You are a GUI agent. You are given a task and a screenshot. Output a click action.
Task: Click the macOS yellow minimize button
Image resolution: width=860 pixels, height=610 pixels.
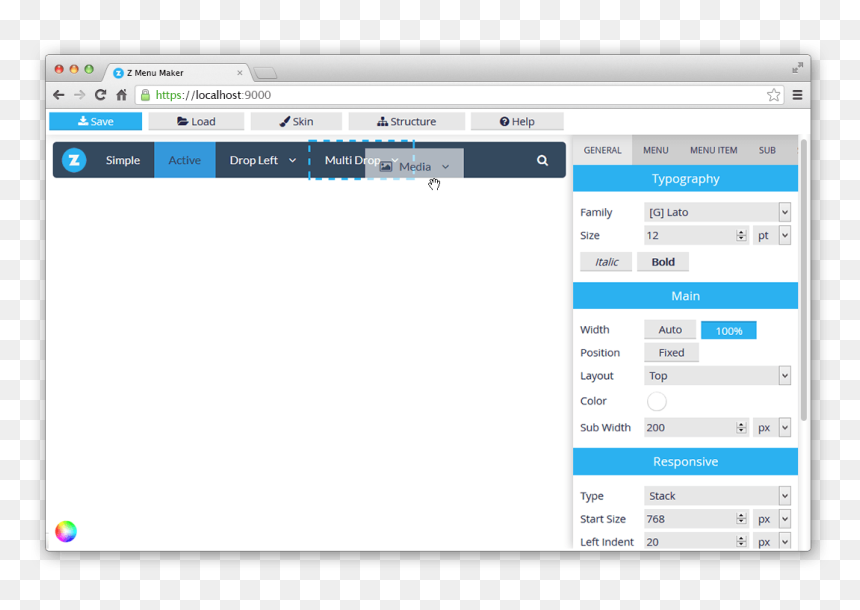(x=74, y=69)
